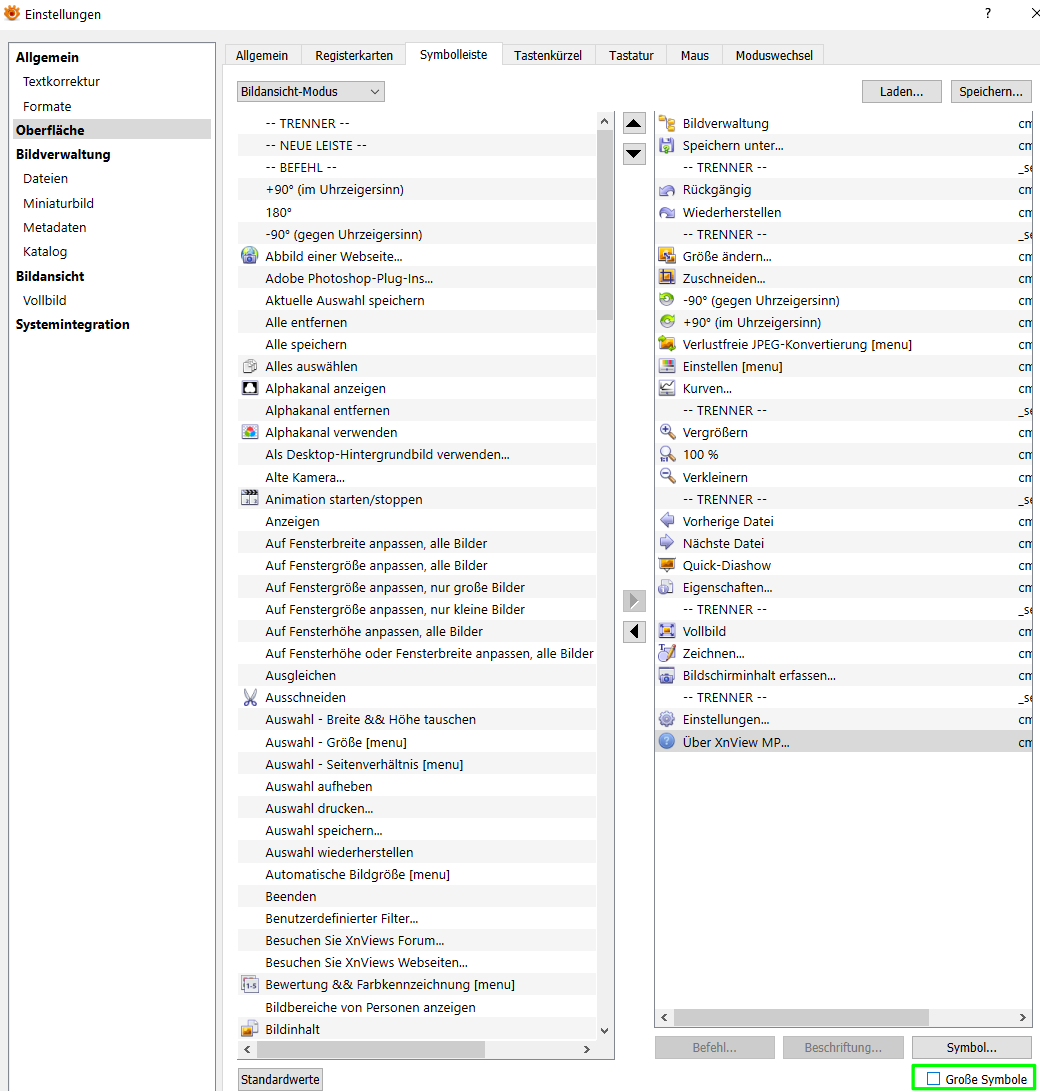Click the Vollbild fullscreen icon
Image resolution: width=1040 pixels, height=1091 pixels.
coord(667,631)
